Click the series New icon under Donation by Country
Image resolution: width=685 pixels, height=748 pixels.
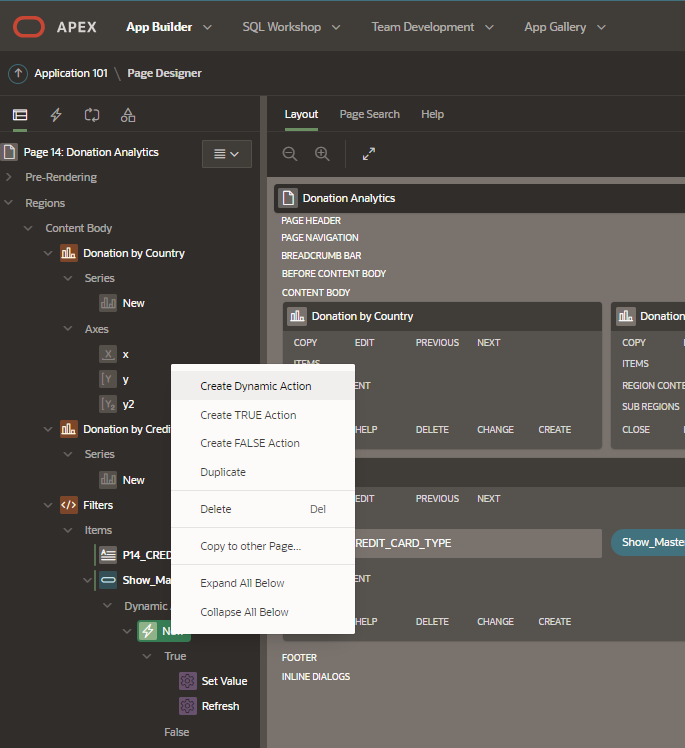click(x=108, y=303)
